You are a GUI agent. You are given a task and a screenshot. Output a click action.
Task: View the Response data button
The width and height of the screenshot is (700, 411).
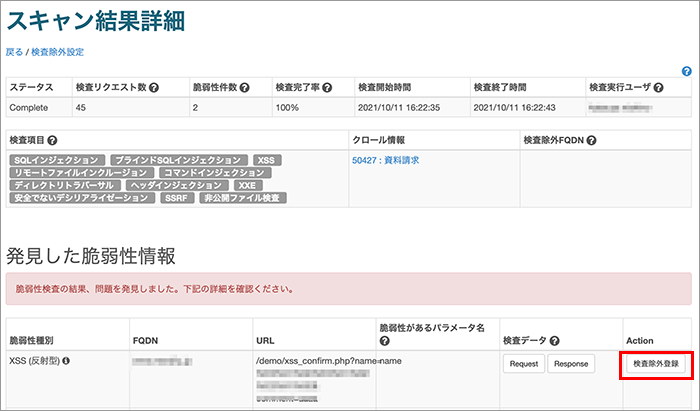tap(571, 364)
